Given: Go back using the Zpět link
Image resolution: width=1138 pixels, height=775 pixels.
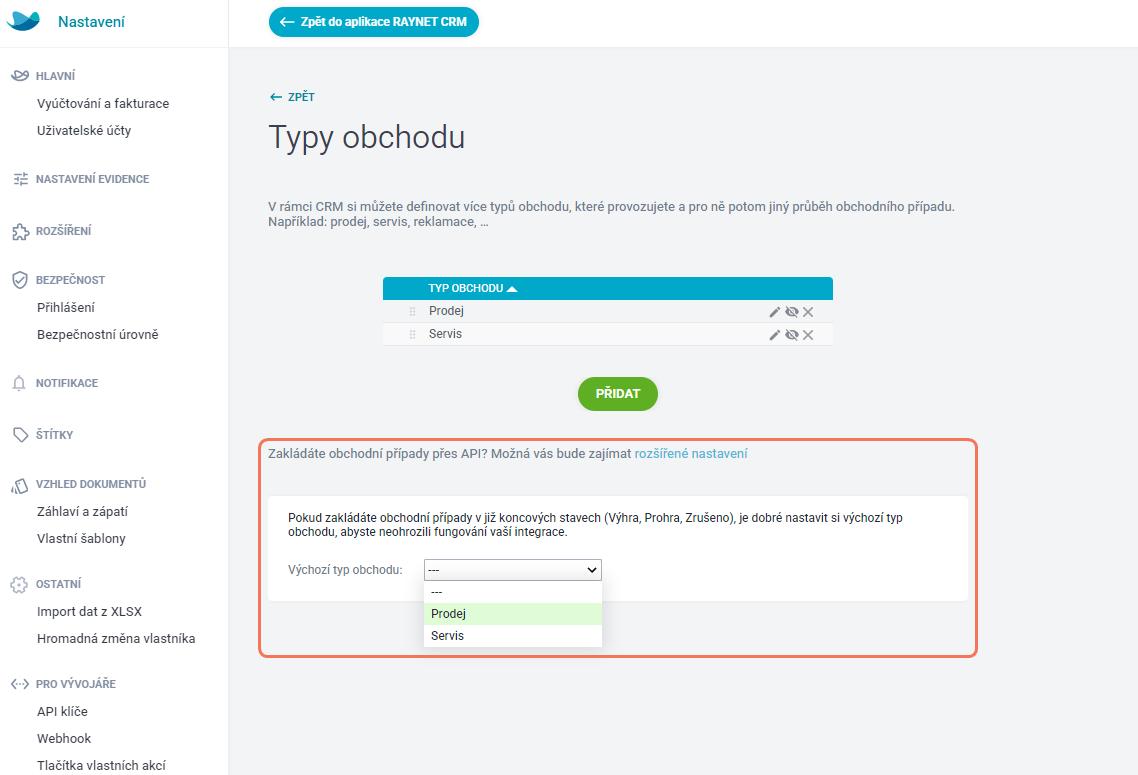Looking at the screenshot, I should click(292, 97).
